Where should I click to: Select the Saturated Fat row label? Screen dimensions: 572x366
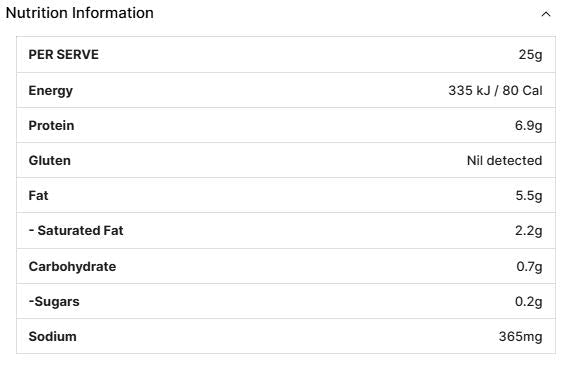(76, 231)
